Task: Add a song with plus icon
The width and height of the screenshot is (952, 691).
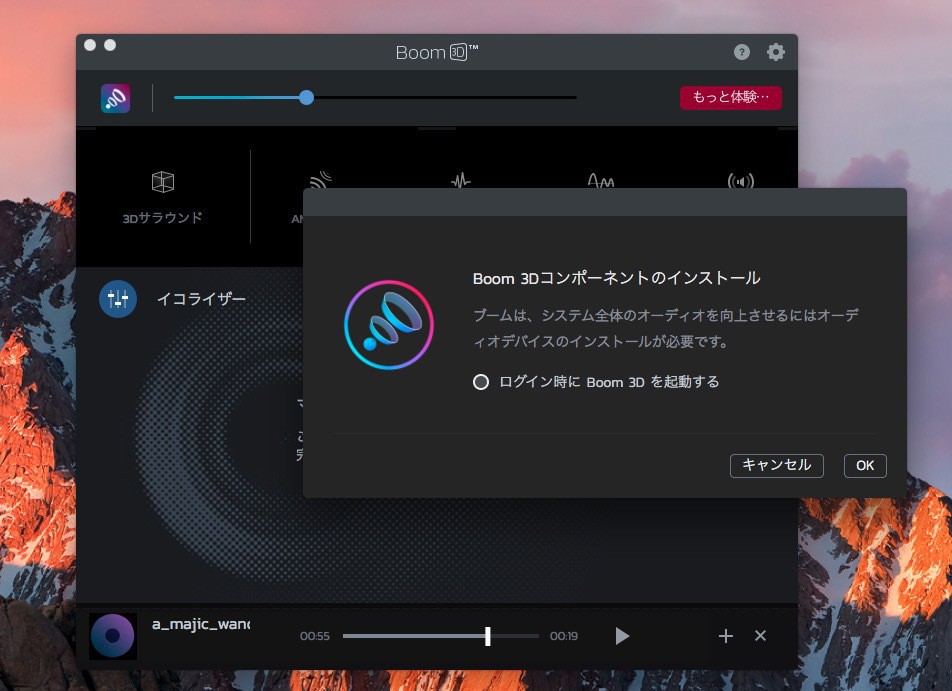Action: [726, 636]
